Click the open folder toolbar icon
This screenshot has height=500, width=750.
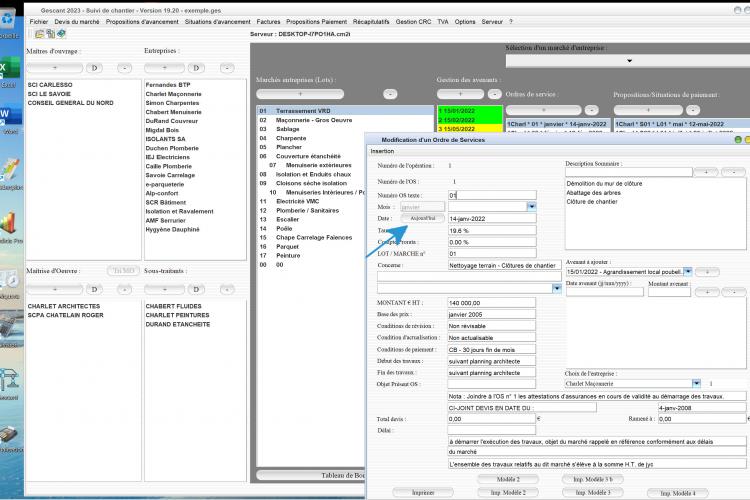(x=39, y=33)
